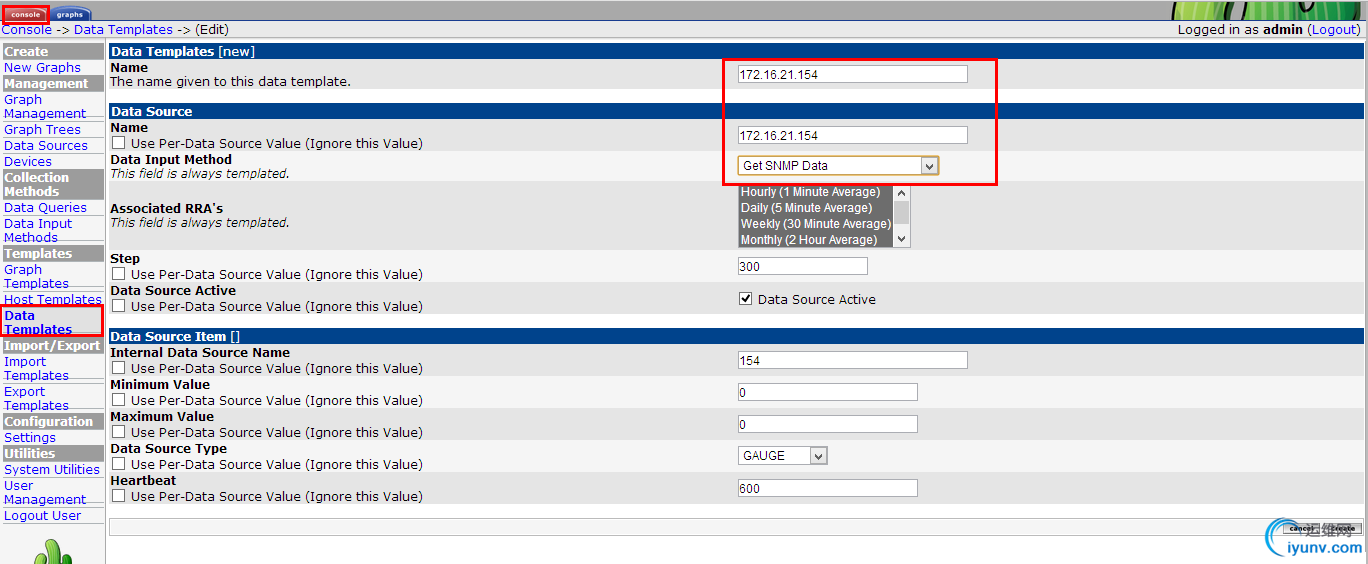This screenshot has height=564, width=1368.
Task: Open User Management in sidebar
Action: 45,492
